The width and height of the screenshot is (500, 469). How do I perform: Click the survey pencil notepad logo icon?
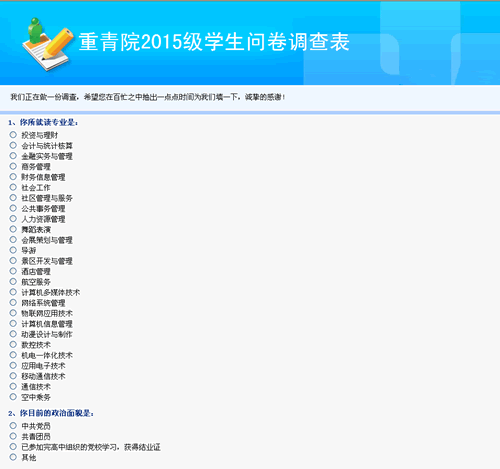[x=48, y=44]
